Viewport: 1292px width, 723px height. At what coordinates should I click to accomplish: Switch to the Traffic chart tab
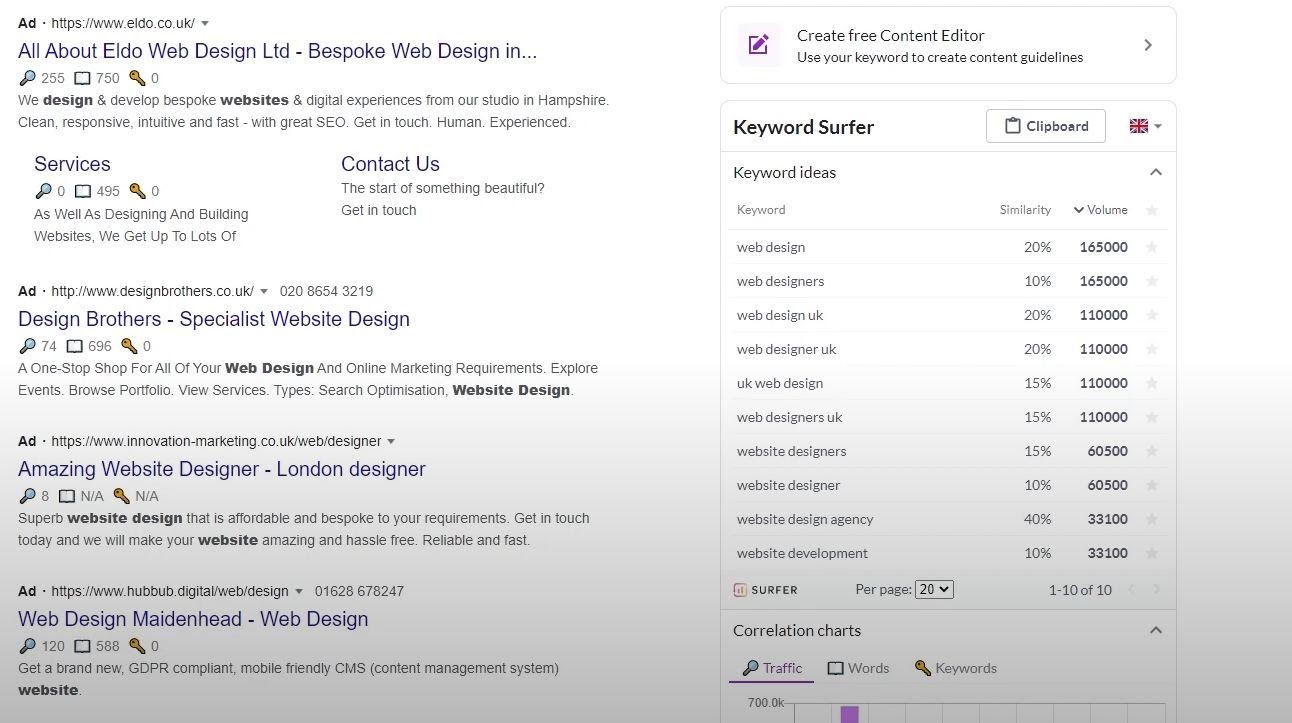[772, 668]
